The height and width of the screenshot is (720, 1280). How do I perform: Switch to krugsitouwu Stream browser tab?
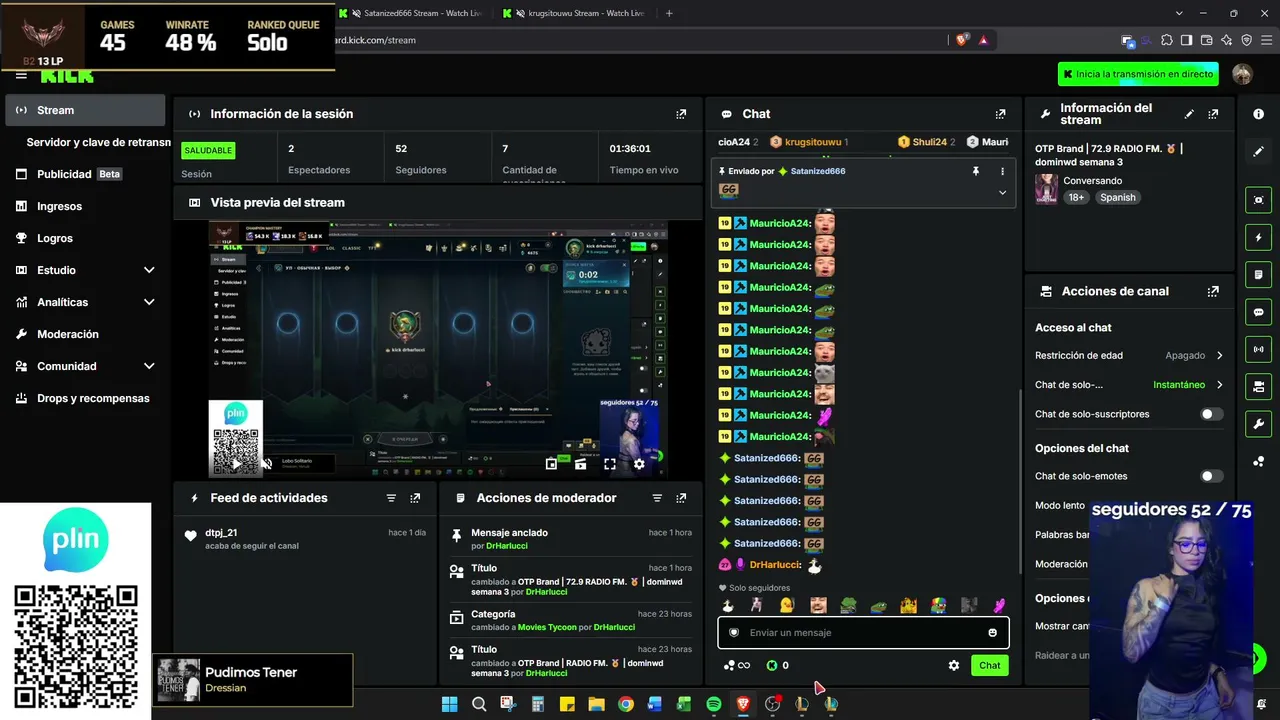pos(573,13)
